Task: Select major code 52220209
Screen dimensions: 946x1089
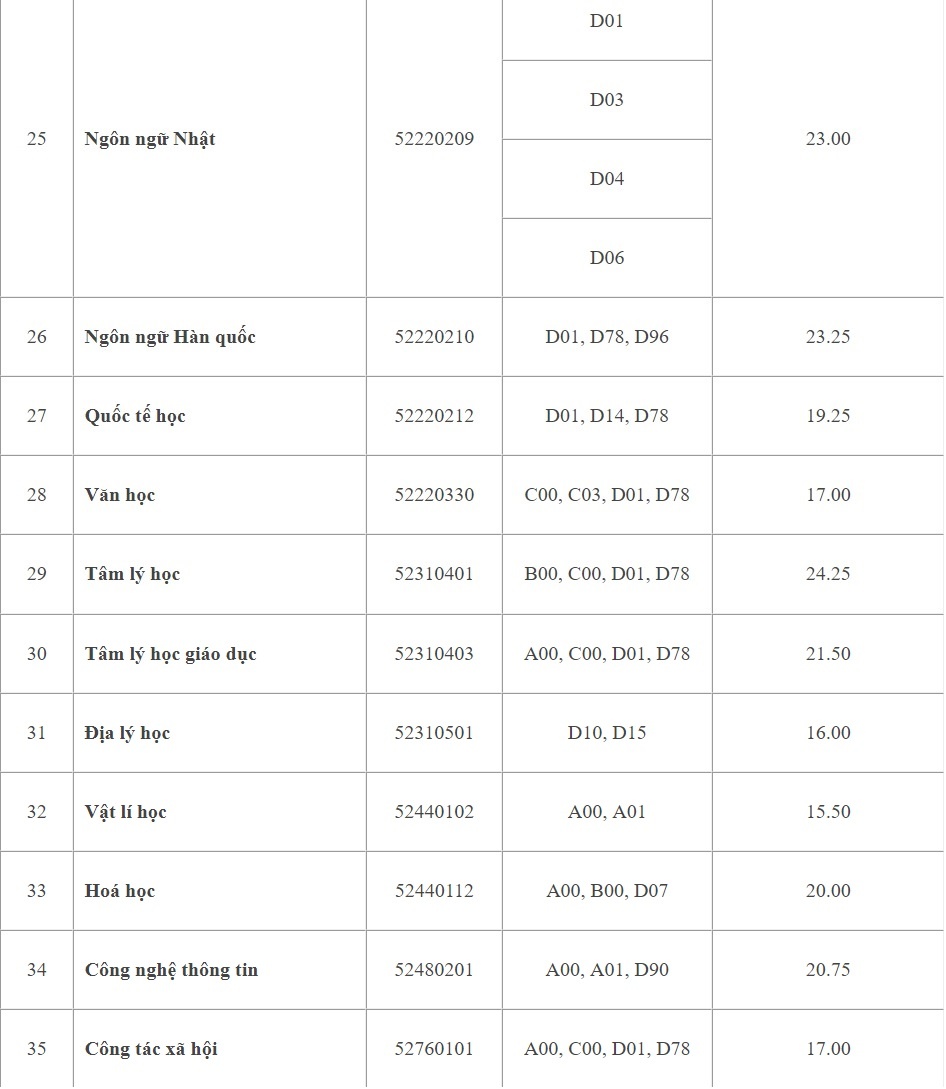Action: (434, 139)
